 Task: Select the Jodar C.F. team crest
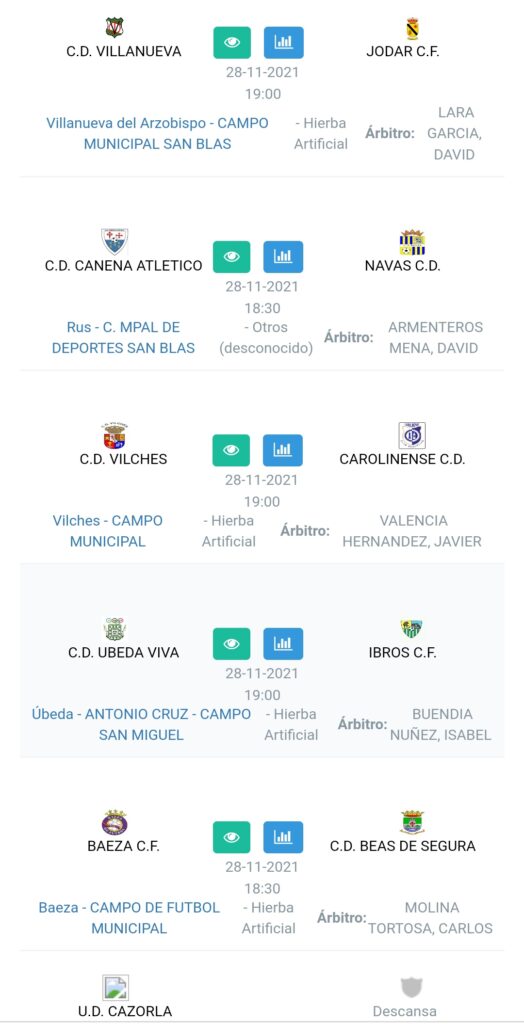pos(412,29)
